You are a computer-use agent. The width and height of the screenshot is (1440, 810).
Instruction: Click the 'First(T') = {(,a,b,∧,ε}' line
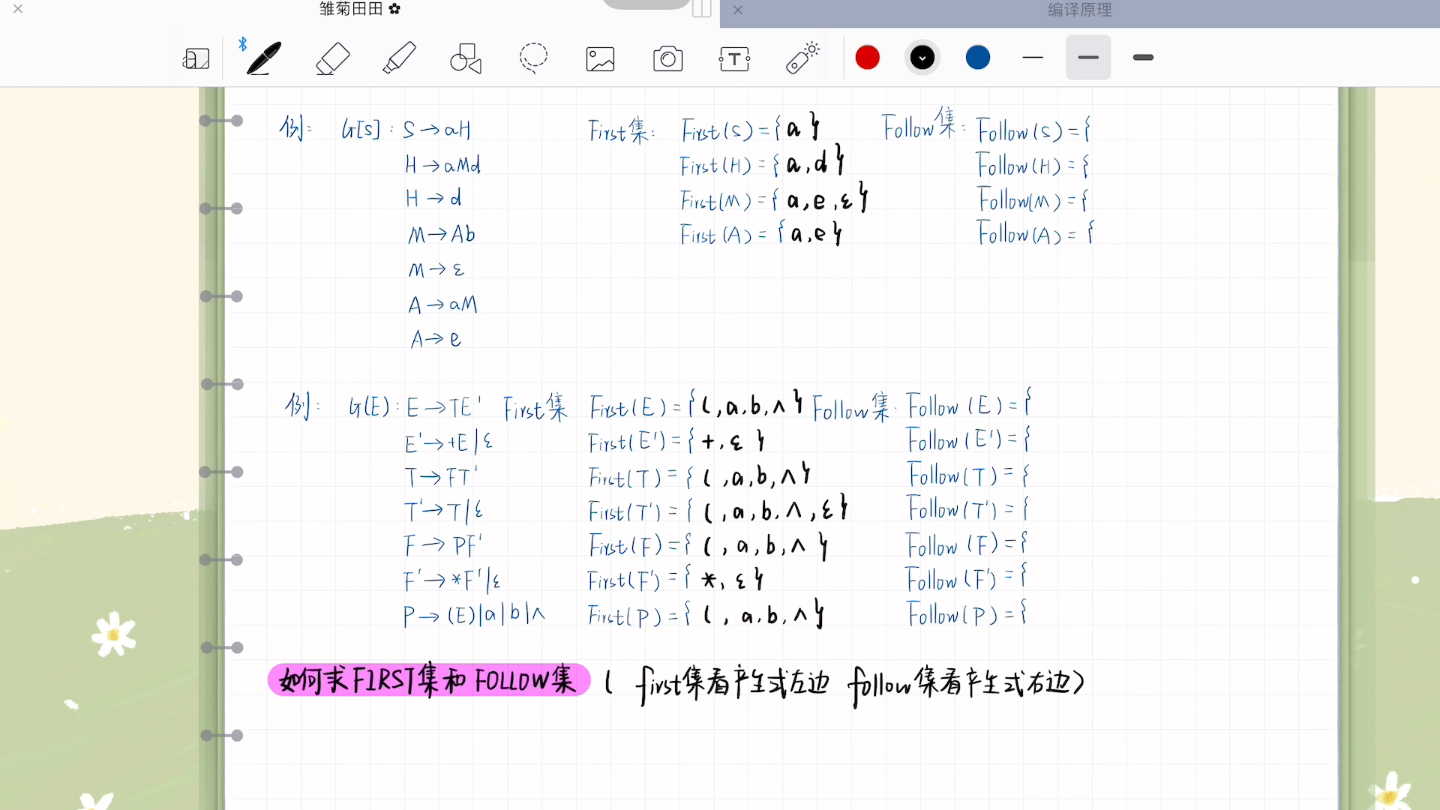718,510
